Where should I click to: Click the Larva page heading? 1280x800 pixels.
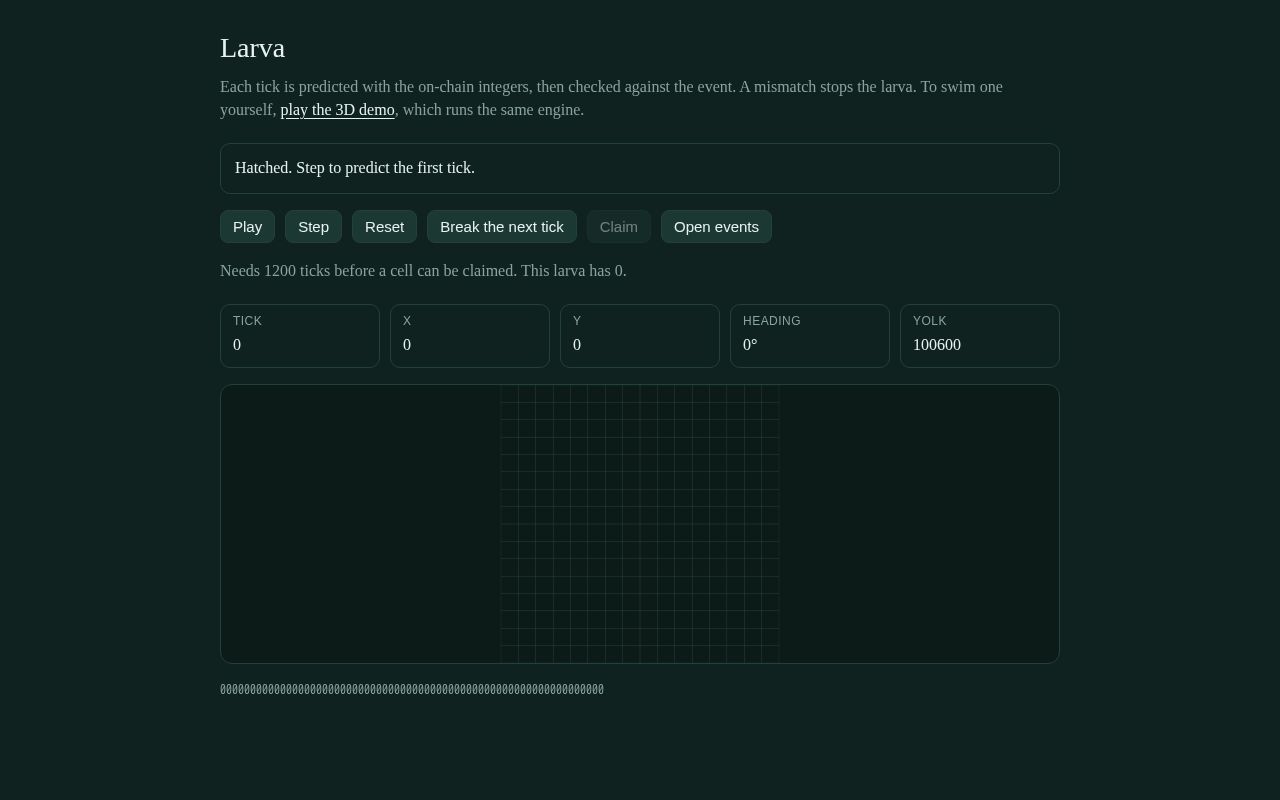(253, 48)
